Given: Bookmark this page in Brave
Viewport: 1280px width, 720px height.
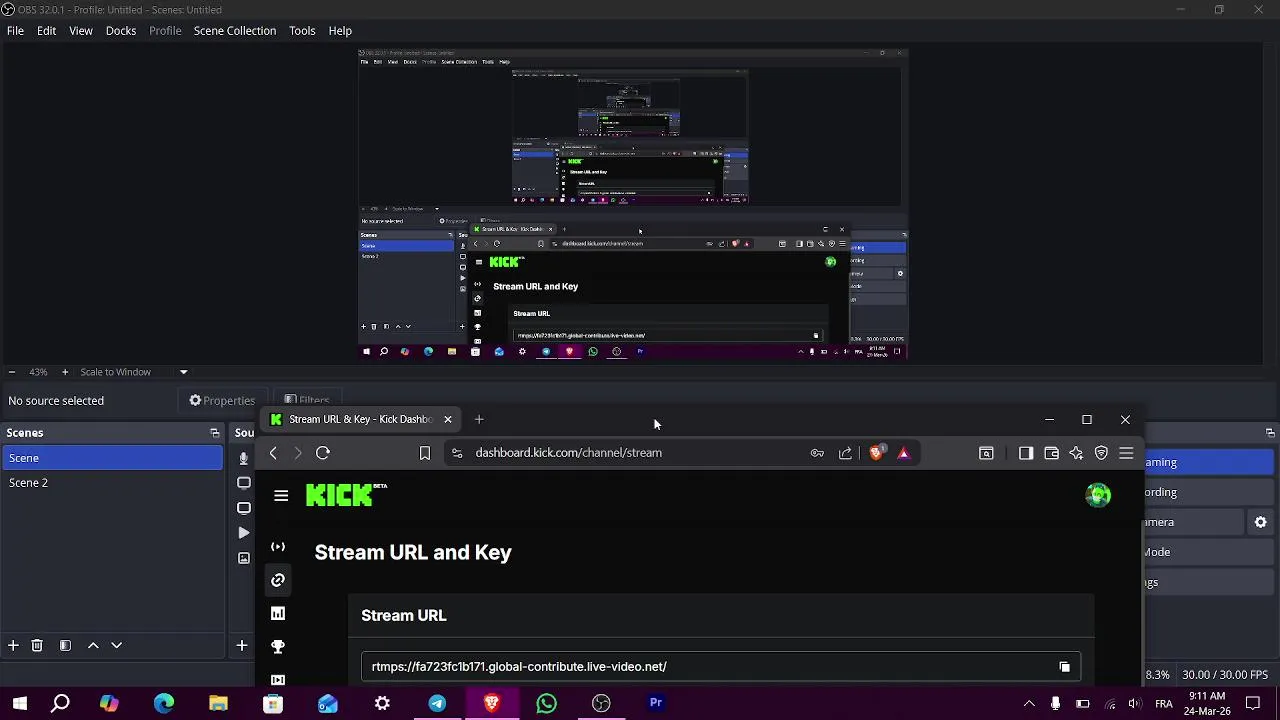Looking at the screenshot, I should [x=424, y=453].
